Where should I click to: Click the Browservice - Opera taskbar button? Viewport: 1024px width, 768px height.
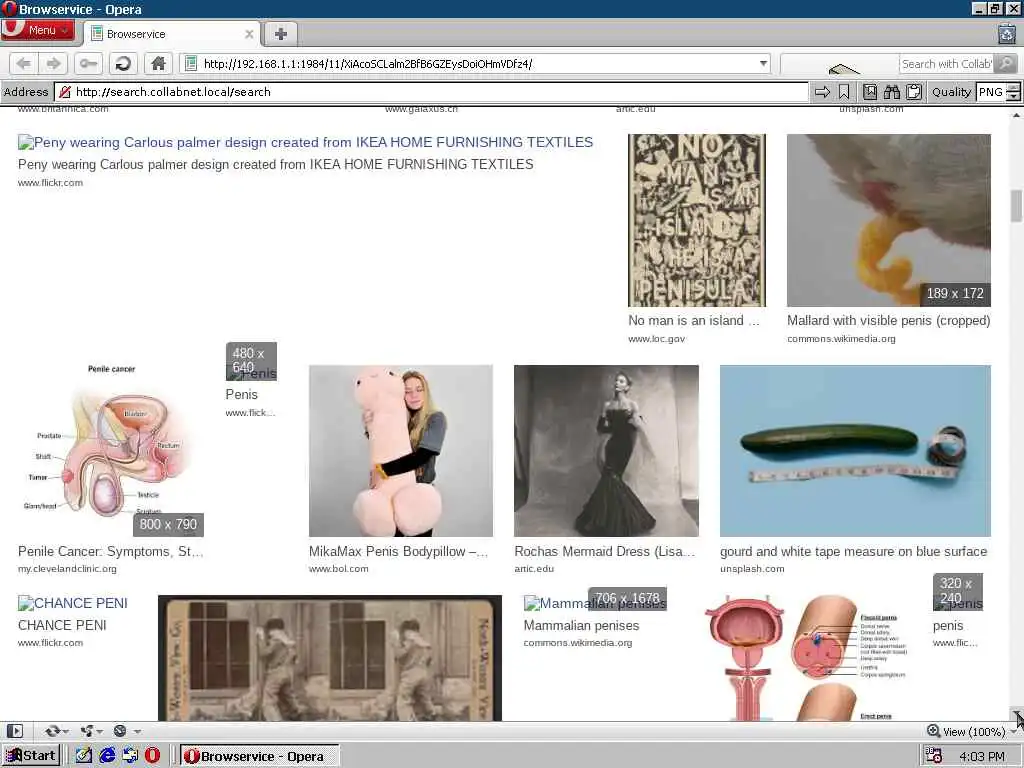pos(259,756)
